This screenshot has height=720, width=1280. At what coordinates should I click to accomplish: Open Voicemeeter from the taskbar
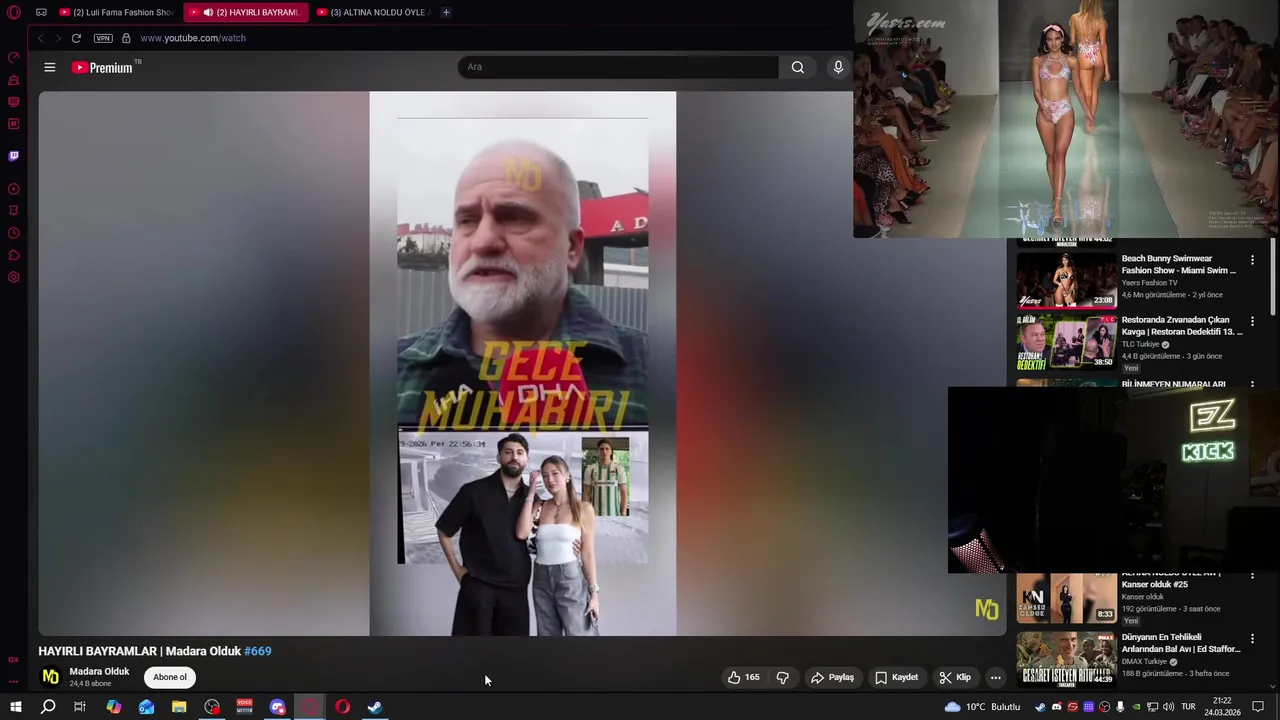244,707
